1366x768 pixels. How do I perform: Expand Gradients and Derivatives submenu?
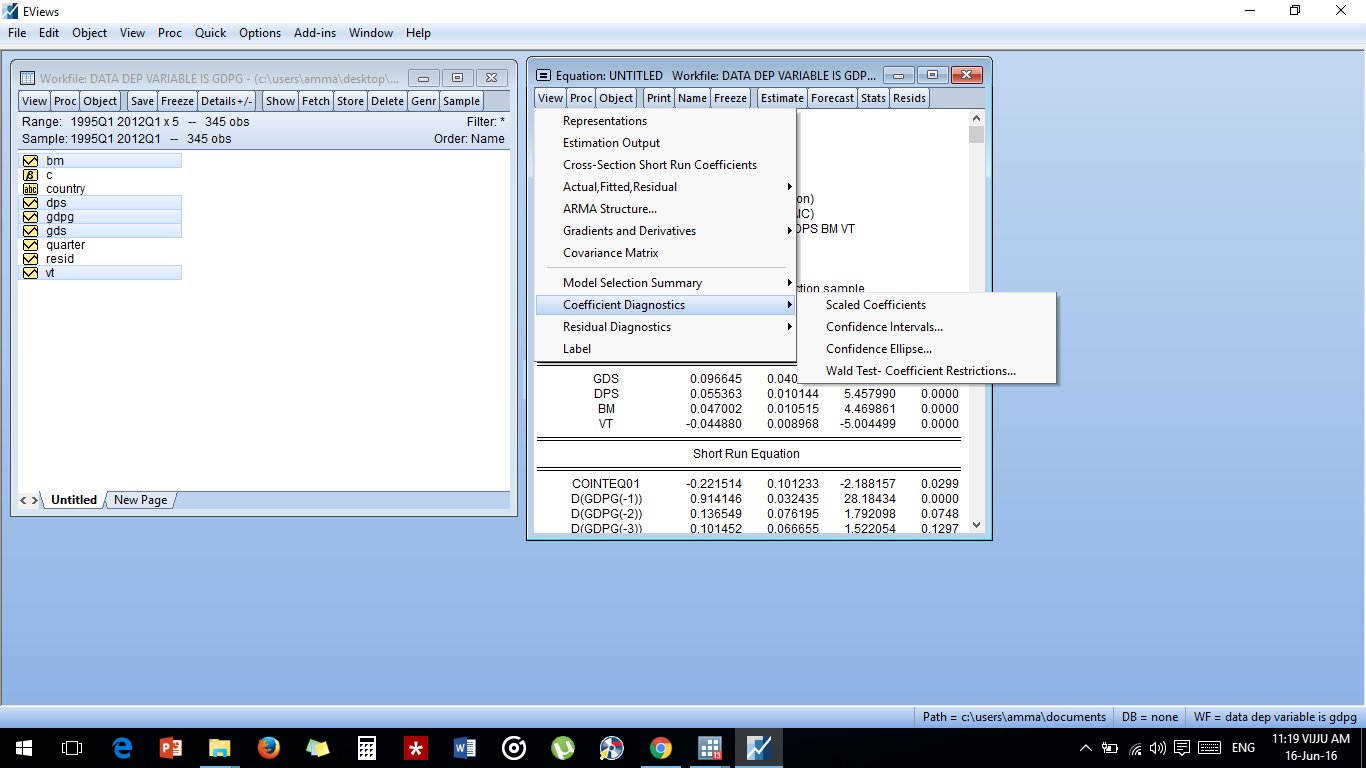pos(666,231)
